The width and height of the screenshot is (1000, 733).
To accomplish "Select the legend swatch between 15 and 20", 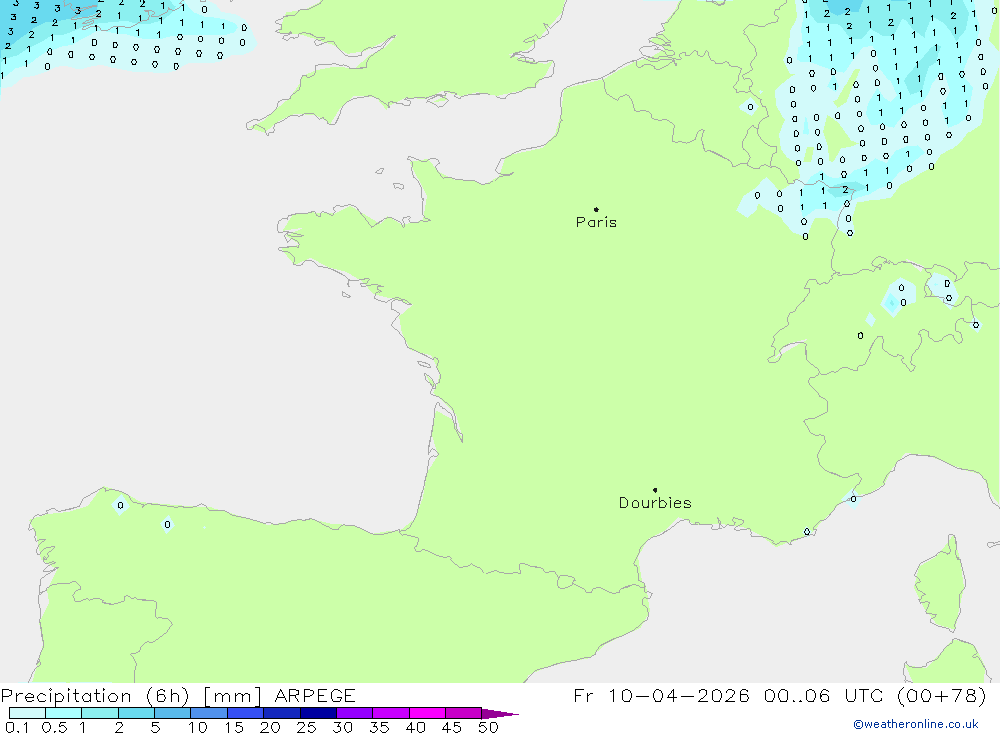I will point(246,713).
